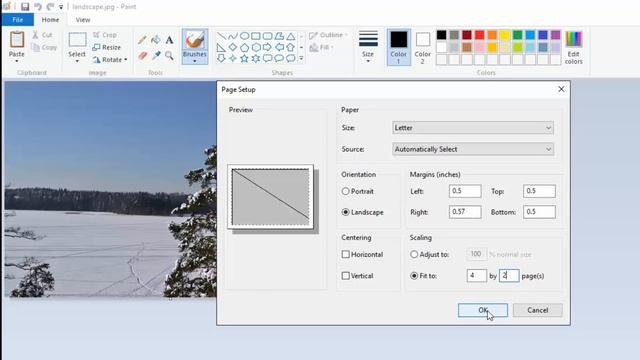Select Color 2 background button

tap(422, 47)
